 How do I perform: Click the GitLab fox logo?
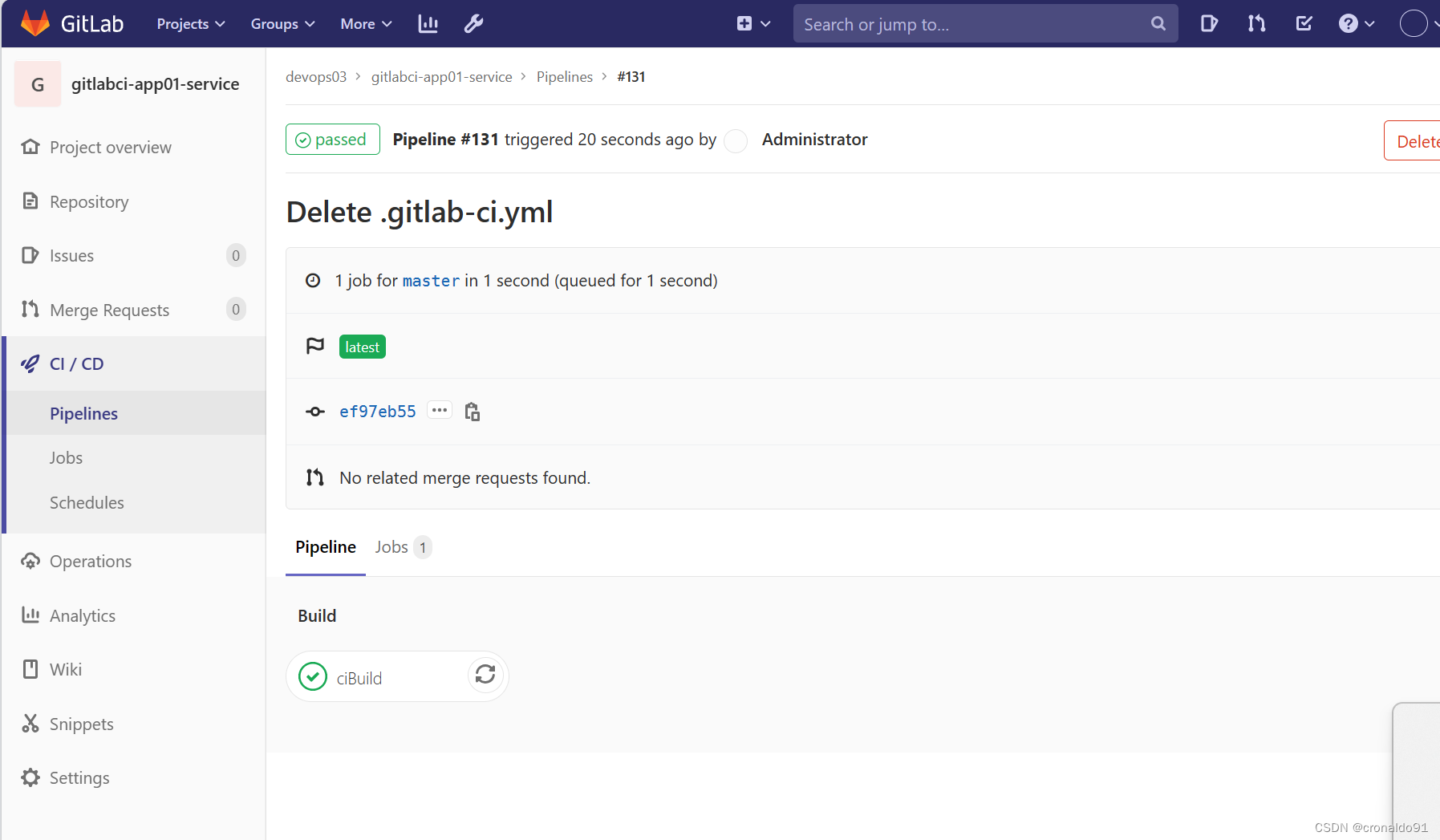[x=35, y=23]
